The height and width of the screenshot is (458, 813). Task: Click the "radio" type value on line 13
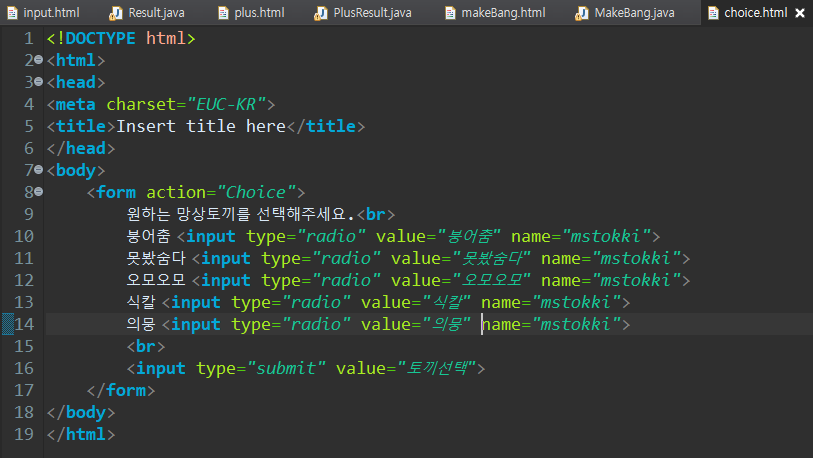[x=316, y=302]
